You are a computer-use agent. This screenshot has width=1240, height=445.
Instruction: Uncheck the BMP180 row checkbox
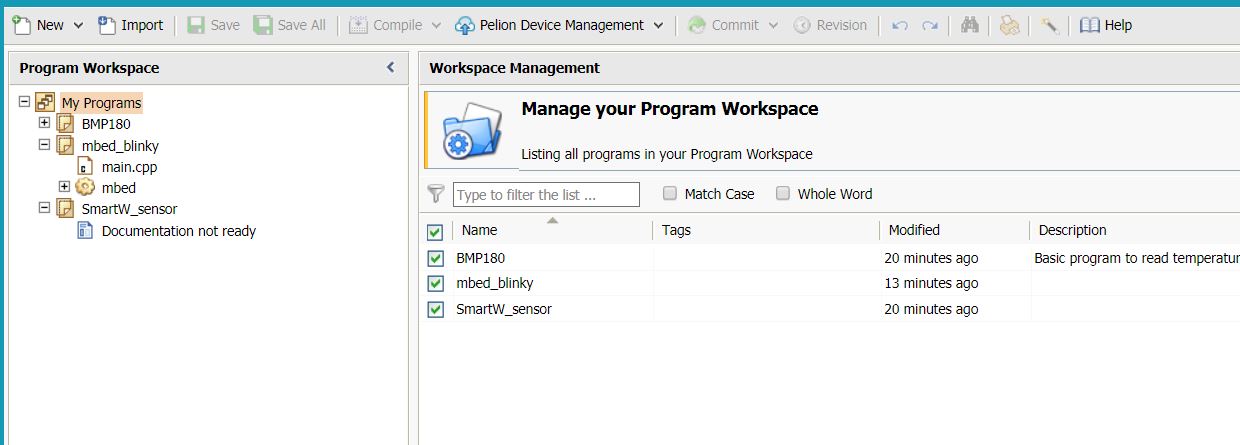[435, 258]
